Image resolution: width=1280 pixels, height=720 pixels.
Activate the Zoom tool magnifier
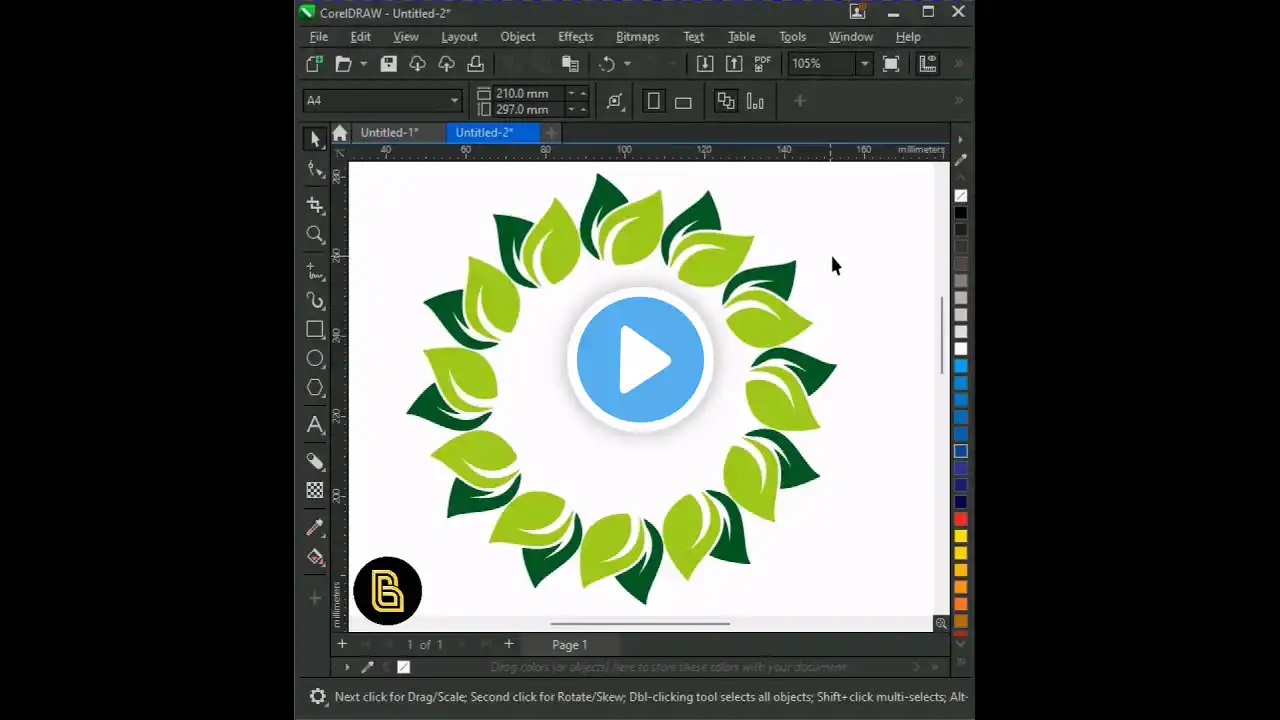(x=315, y=235)
